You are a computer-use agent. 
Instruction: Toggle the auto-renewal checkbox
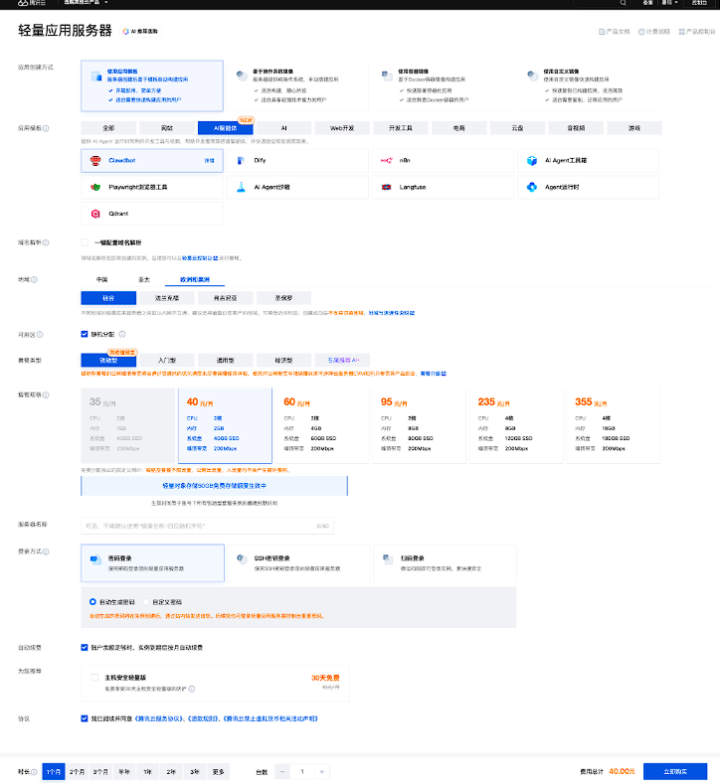pyautogui.click(x=85, y=647)
